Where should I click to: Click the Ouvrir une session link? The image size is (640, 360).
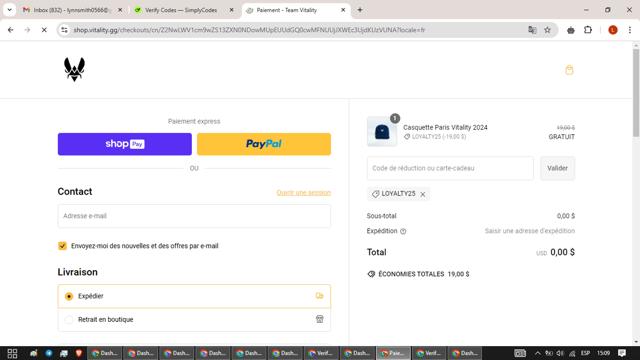tap(303, 193)
